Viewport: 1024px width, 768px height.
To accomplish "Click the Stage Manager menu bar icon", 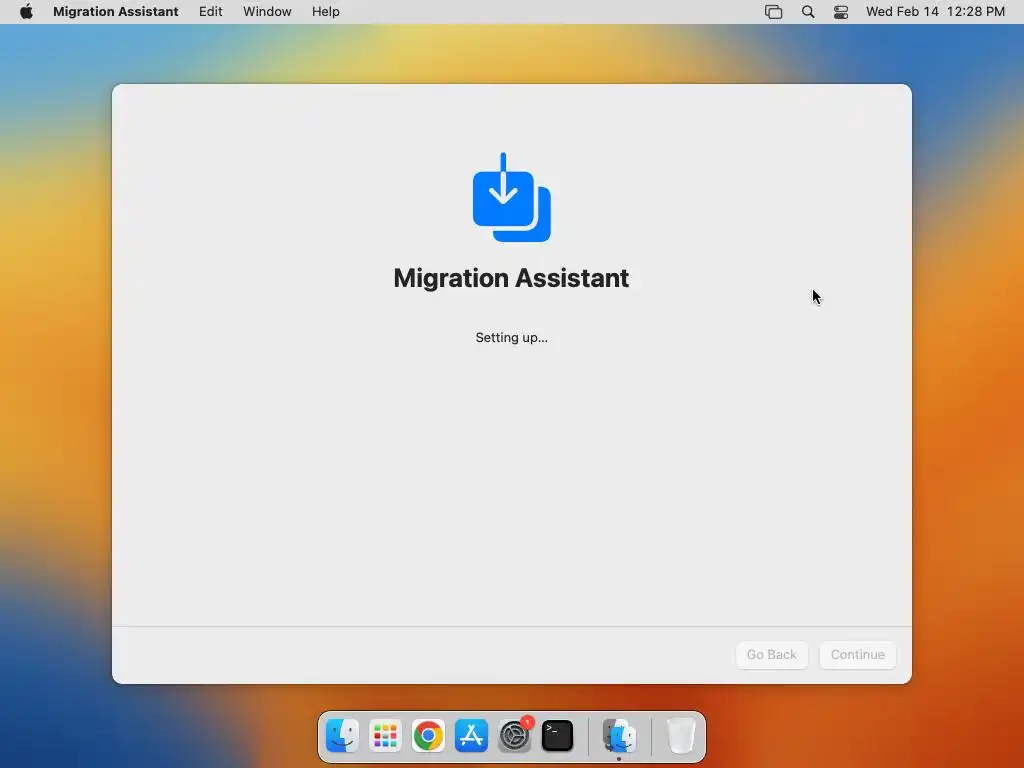I will coord(773,12).
